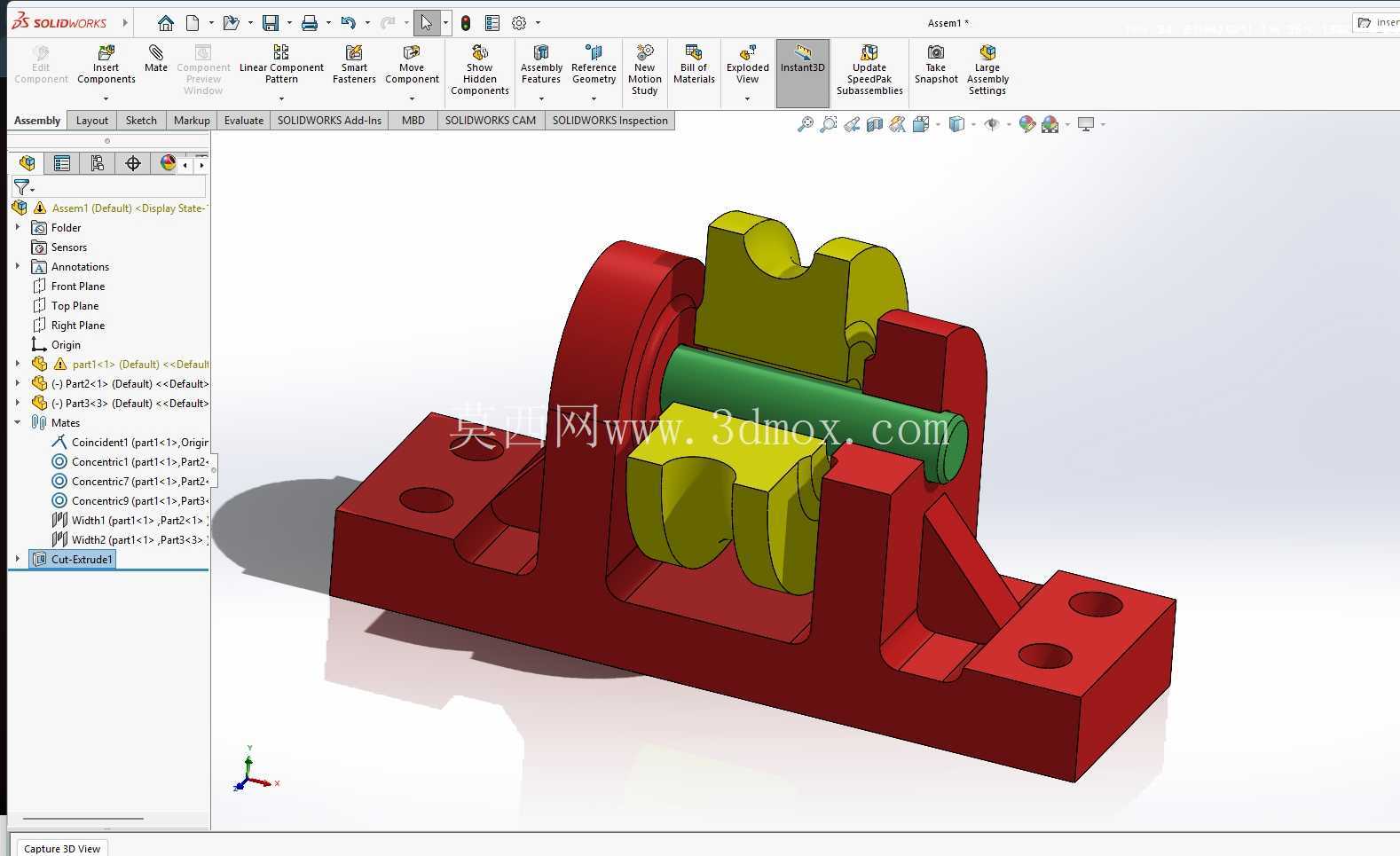Image resolution: width=1400 pixels, height=856 pixels.
Task: Open Edit Appearance colored sphere icon
Action: (1026, 124)
